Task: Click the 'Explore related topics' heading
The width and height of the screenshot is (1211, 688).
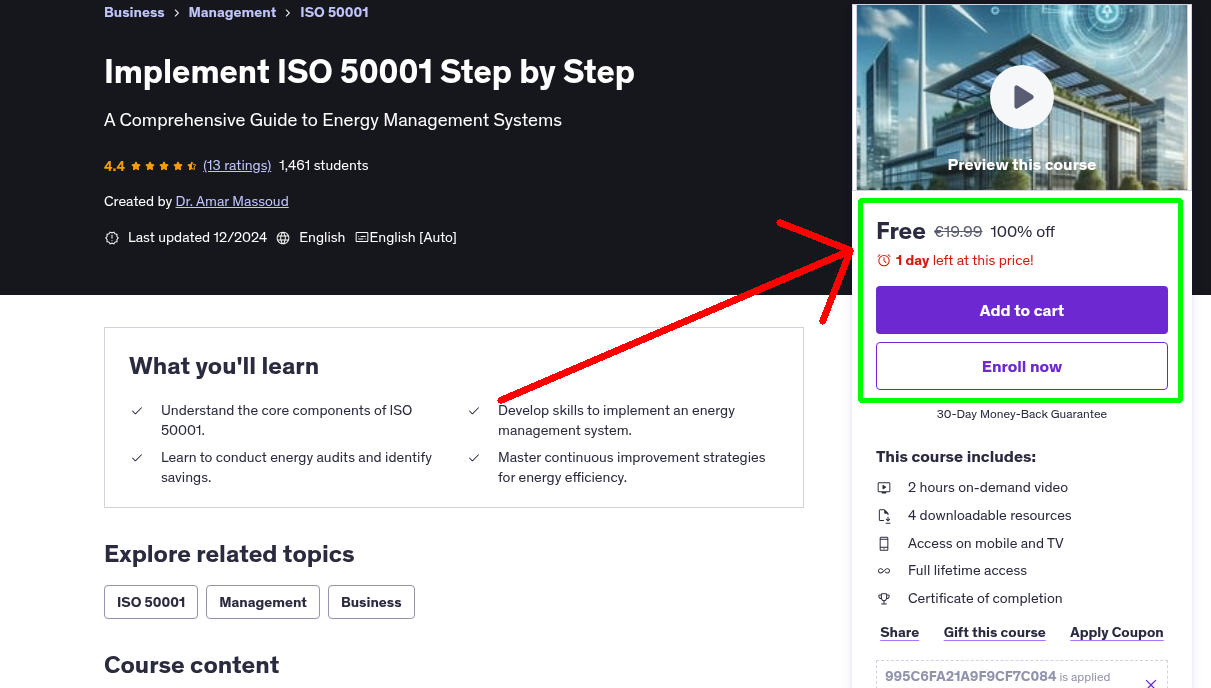Action: pyautogui.click(x=229, y=554)
